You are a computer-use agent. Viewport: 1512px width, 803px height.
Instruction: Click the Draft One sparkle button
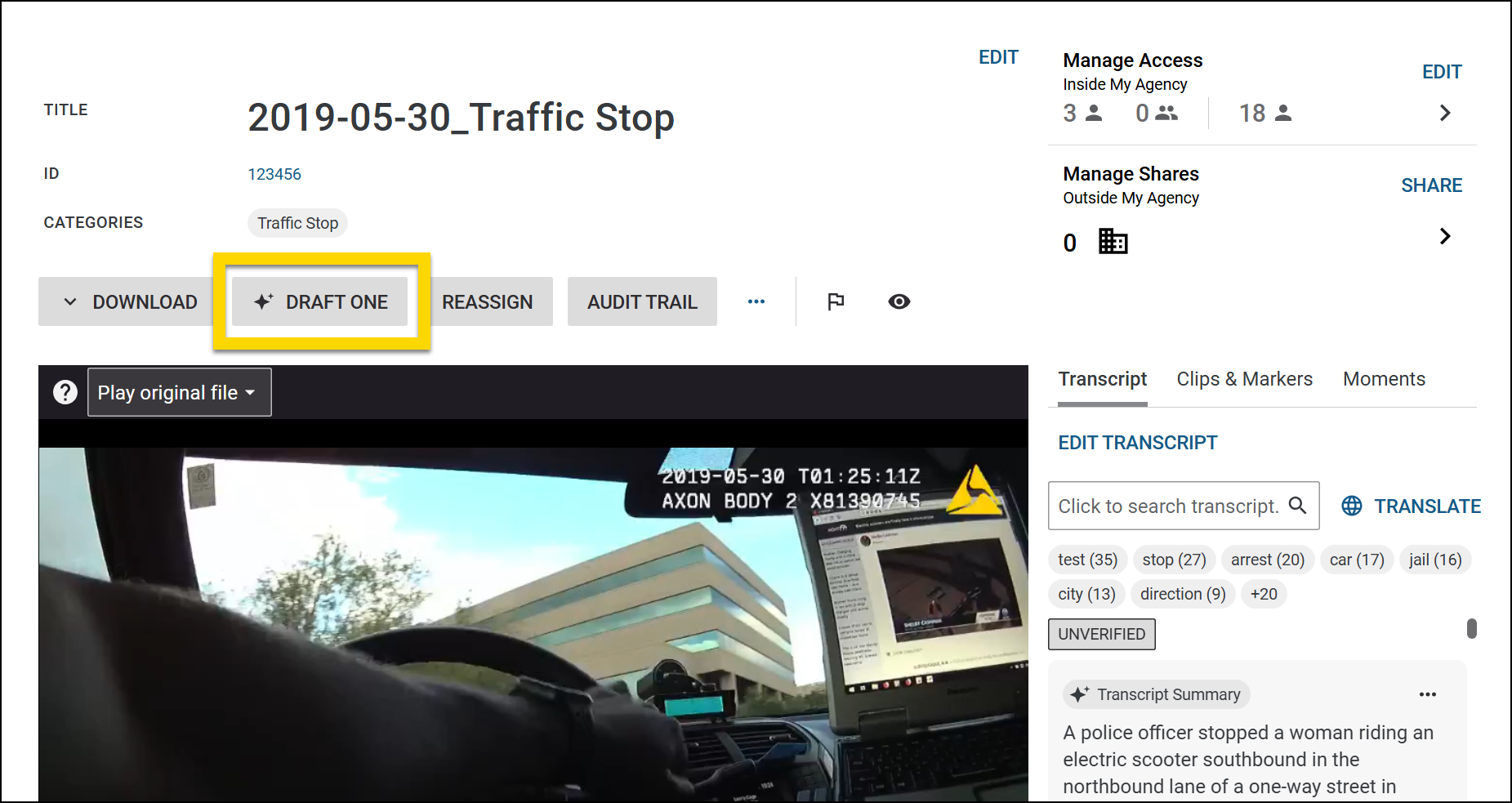[320, 301]
